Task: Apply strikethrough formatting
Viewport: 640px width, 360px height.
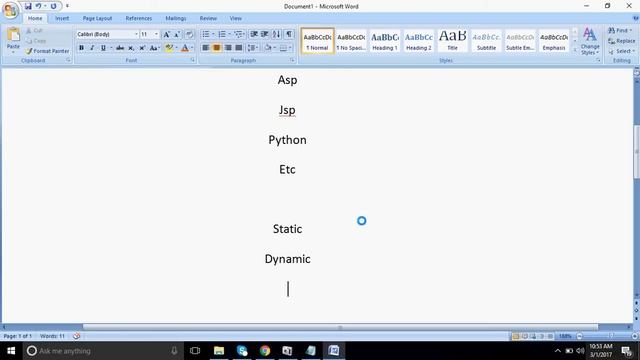Action: click(x=120, y=48)
